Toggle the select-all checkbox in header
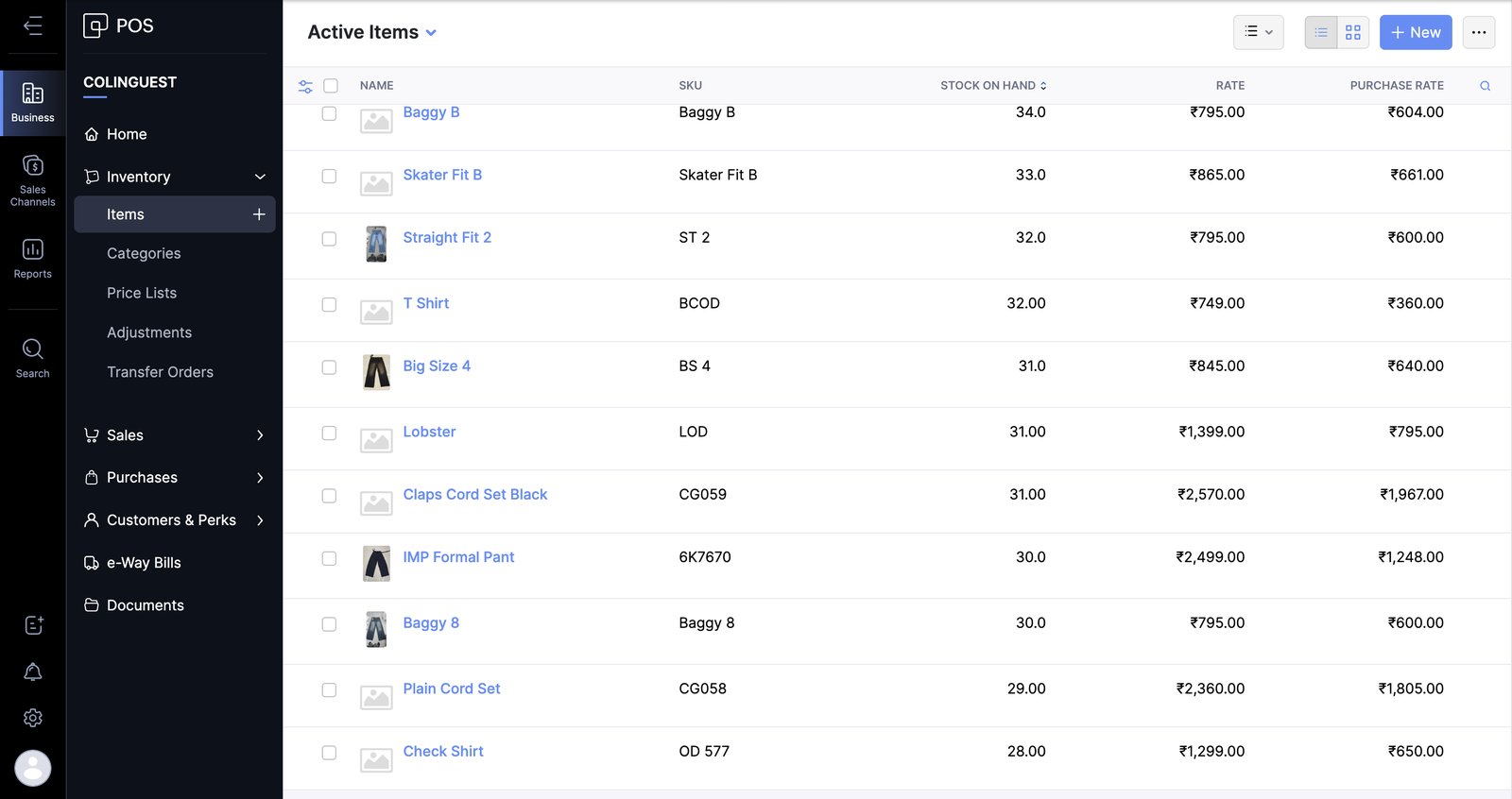Screen dimensions: 1512x799 pos(331,86)
